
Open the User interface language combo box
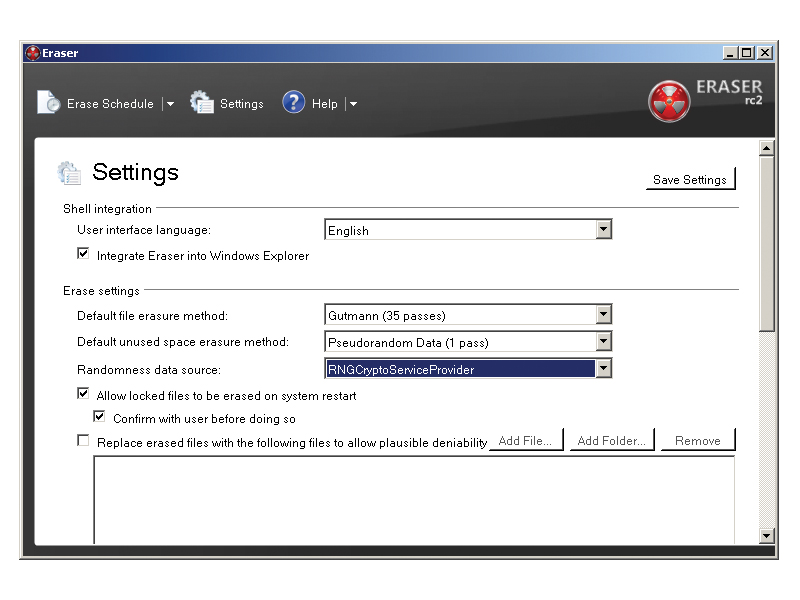(468, 230)
